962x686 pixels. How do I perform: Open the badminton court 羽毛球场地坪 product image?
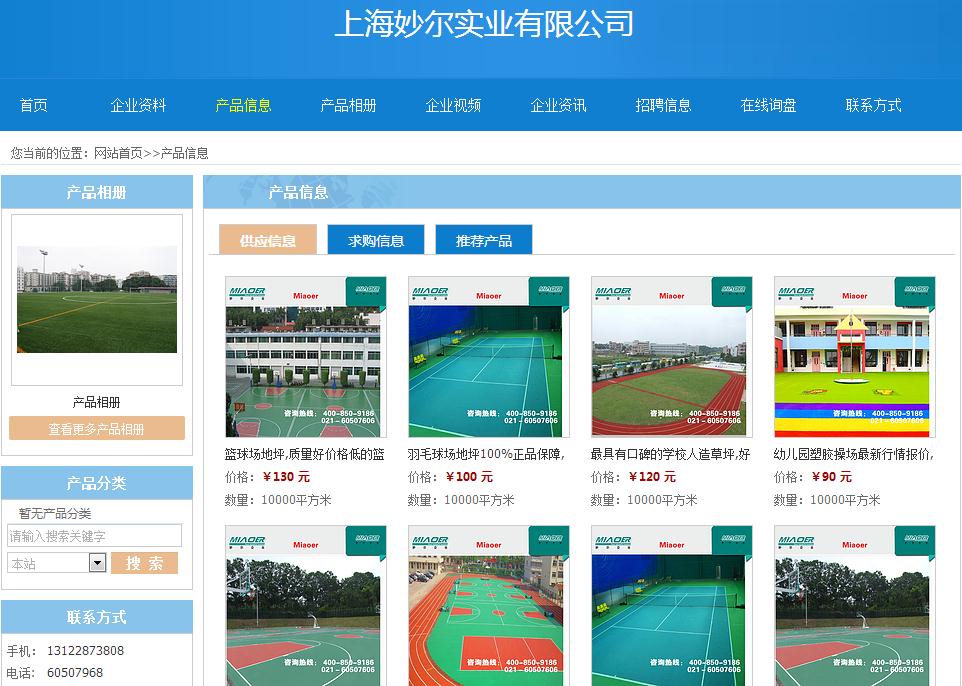click(488, 356)
